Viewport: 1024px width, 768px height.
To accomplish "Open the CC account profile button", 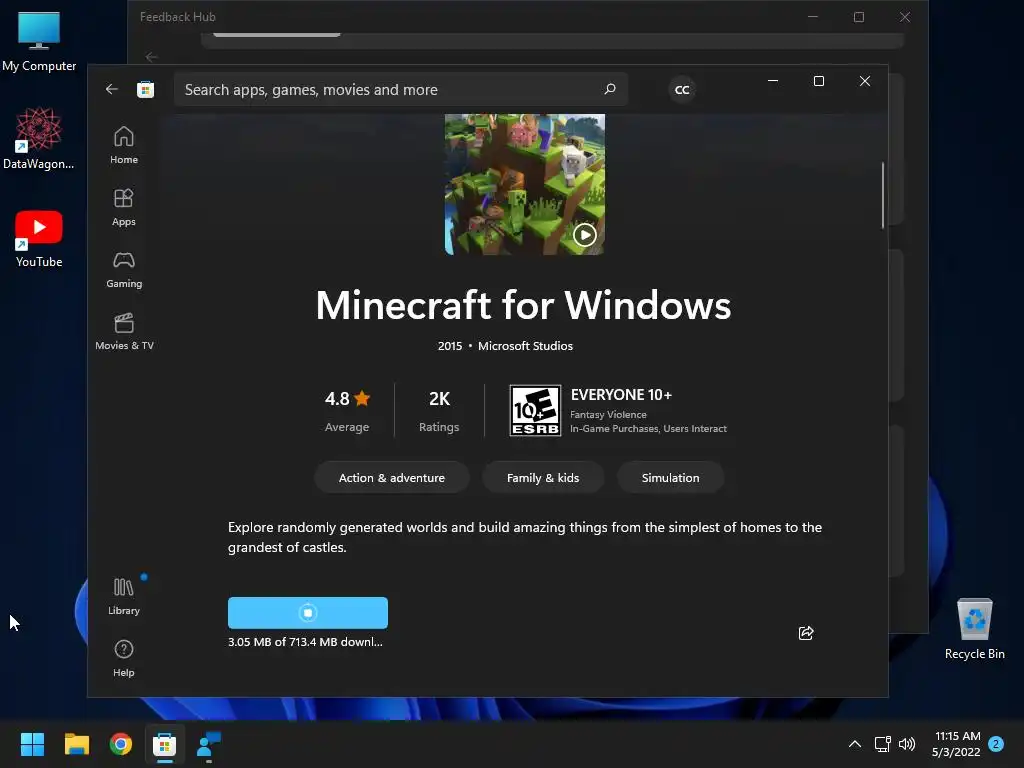I will tap(682, 89).
